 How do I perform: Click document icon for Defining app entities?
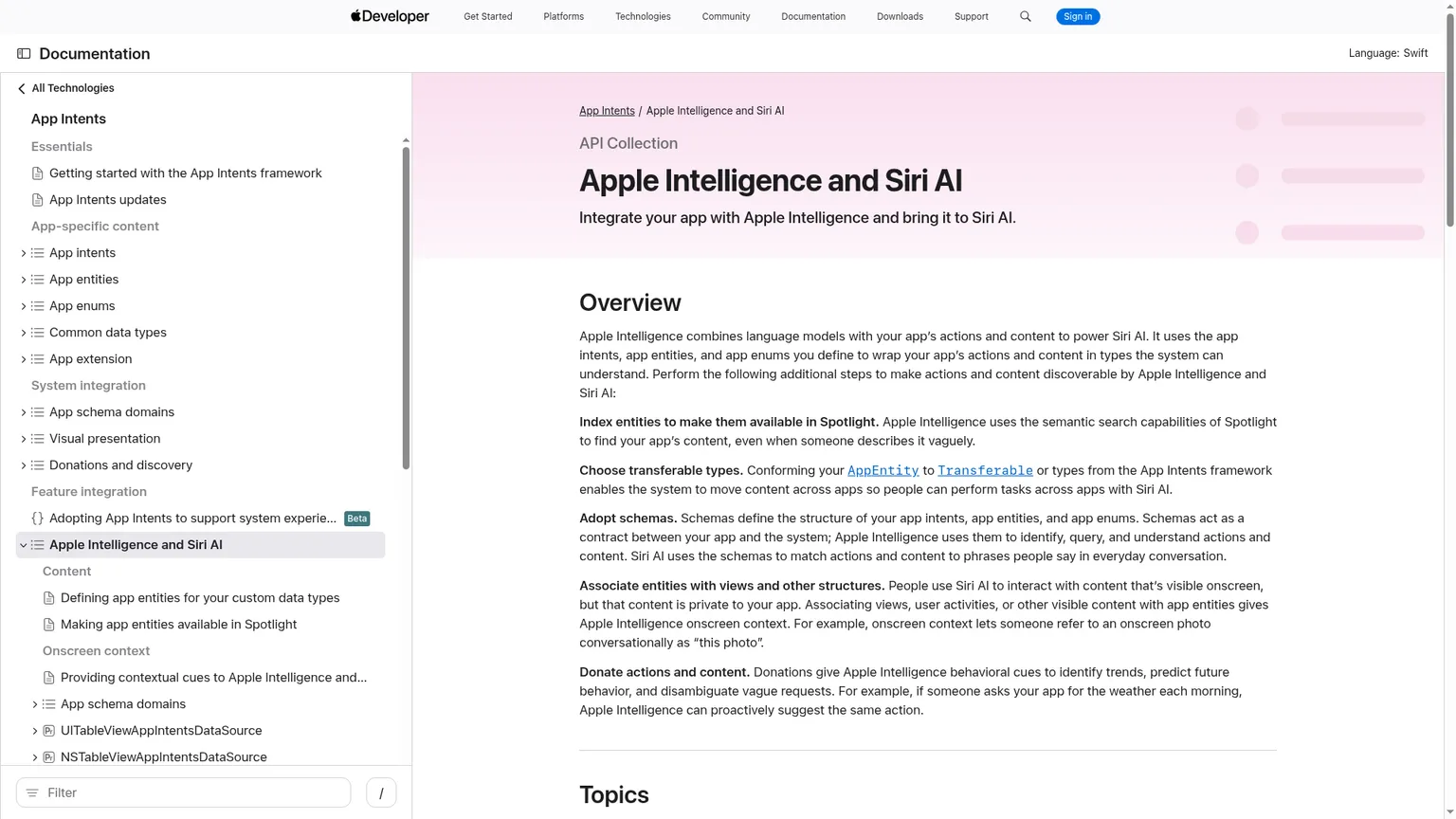point(49,598)
